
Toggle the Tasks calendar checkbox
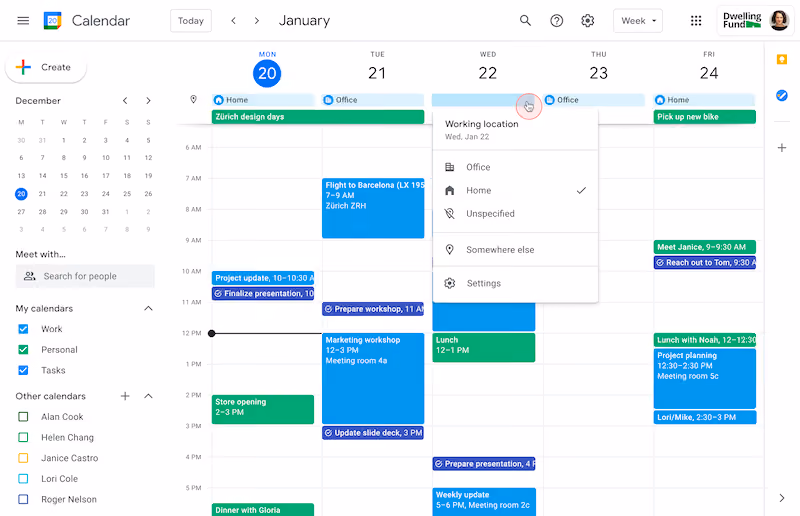tap(23, 370)
